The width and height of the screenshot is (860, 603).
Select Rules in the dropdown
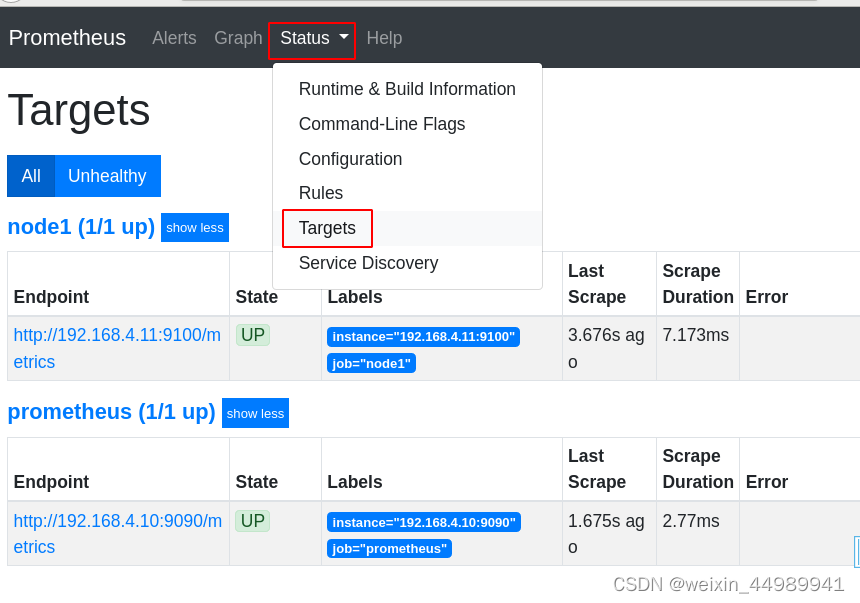pyautogui.click(x=407, y=193)
